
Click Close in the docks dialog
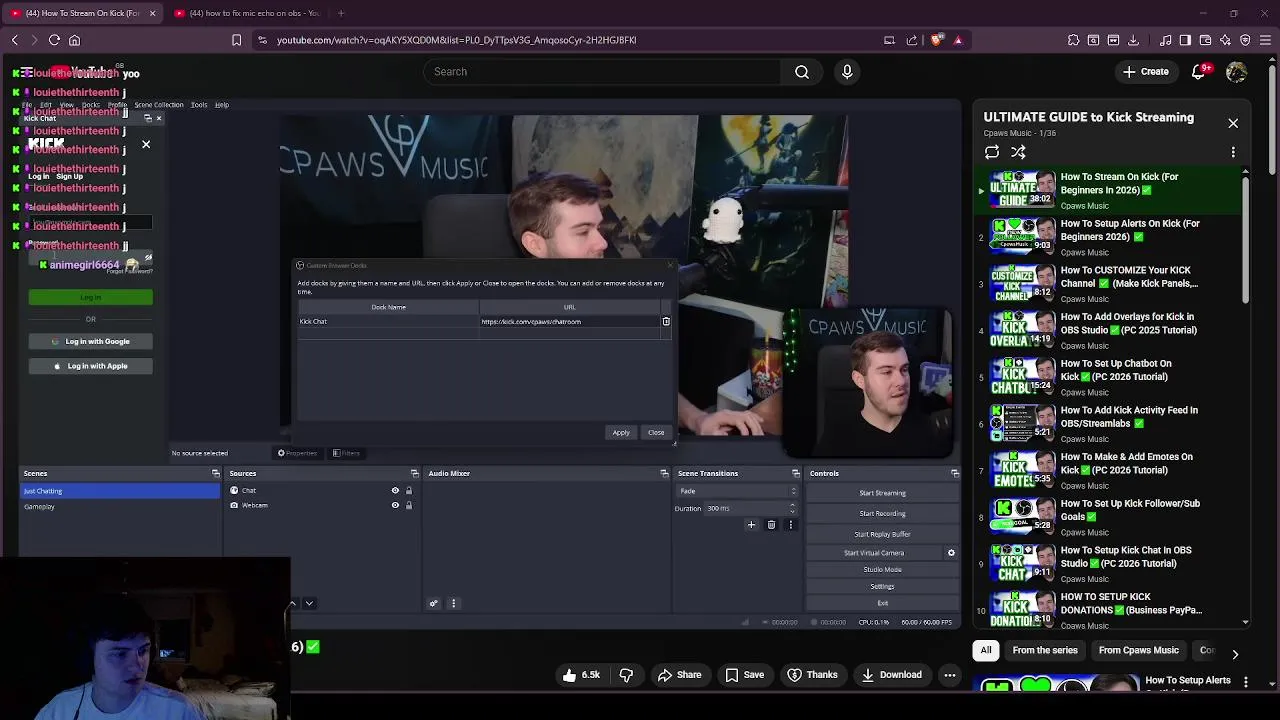click(x=656, y=433)
